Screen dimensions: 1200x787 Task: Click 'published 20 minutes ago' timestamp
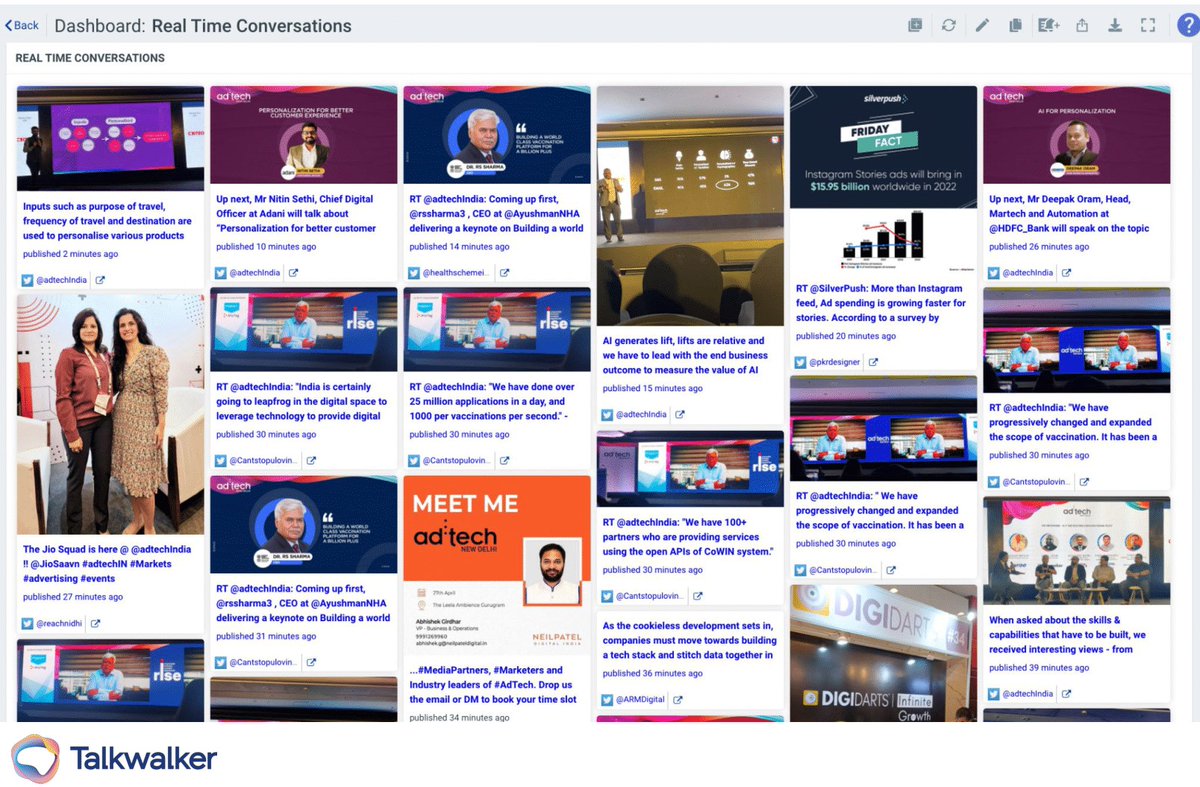[x=846, y=336]
